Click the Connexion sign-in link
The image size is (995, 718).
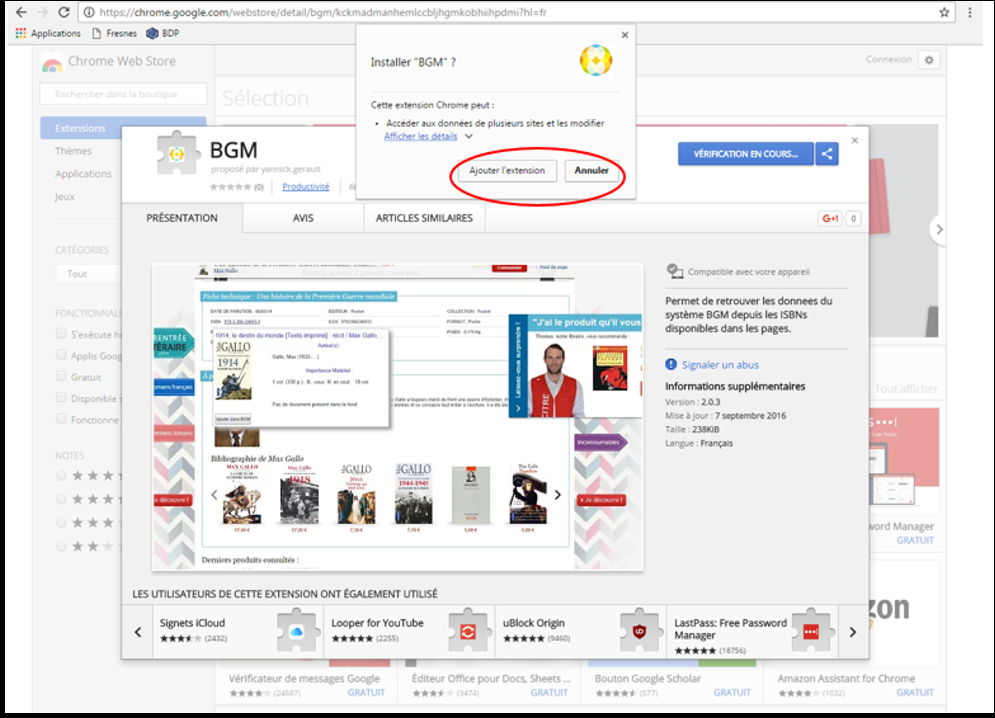point(888,59)
